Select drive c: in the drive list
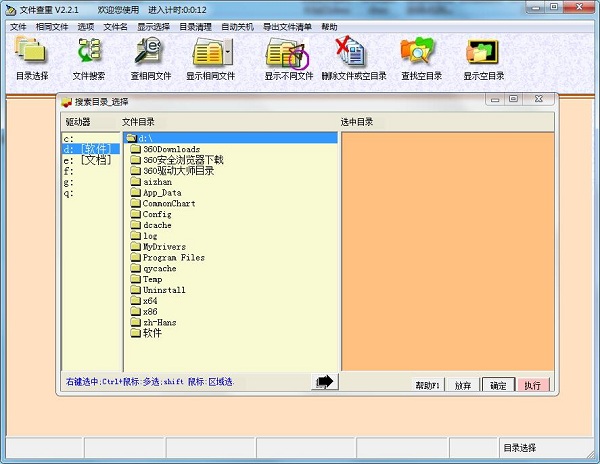This screenshot has width=600, height=464. pos(68,138)
